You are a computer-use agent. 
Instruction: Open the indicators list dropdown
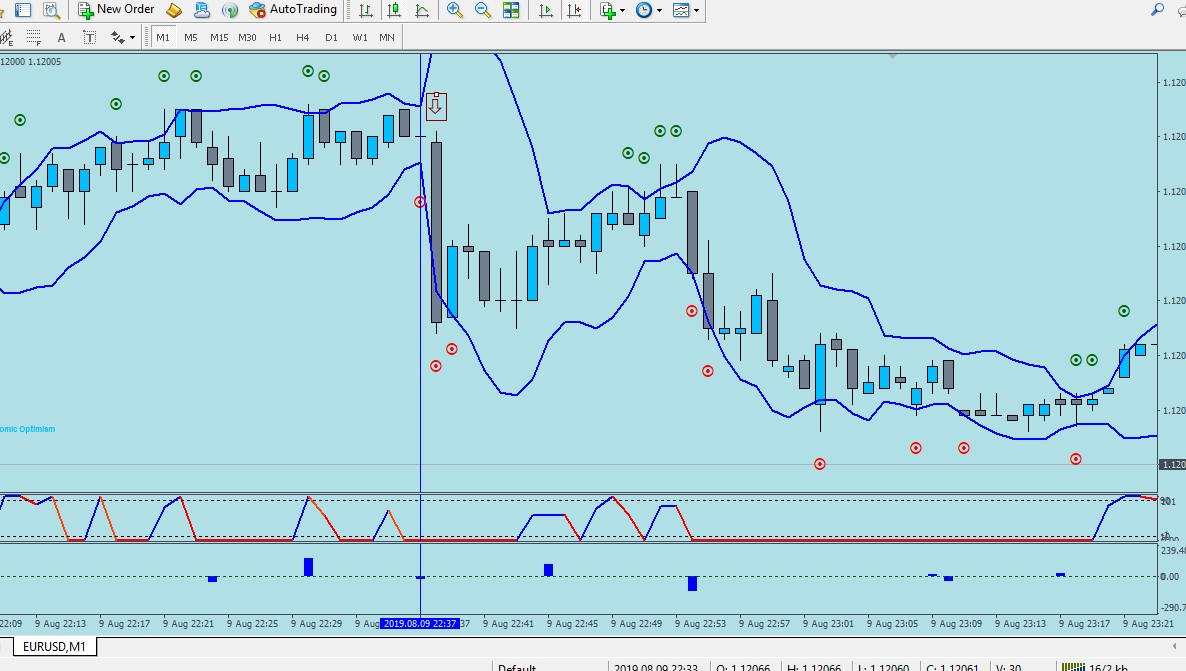(612, 10)
